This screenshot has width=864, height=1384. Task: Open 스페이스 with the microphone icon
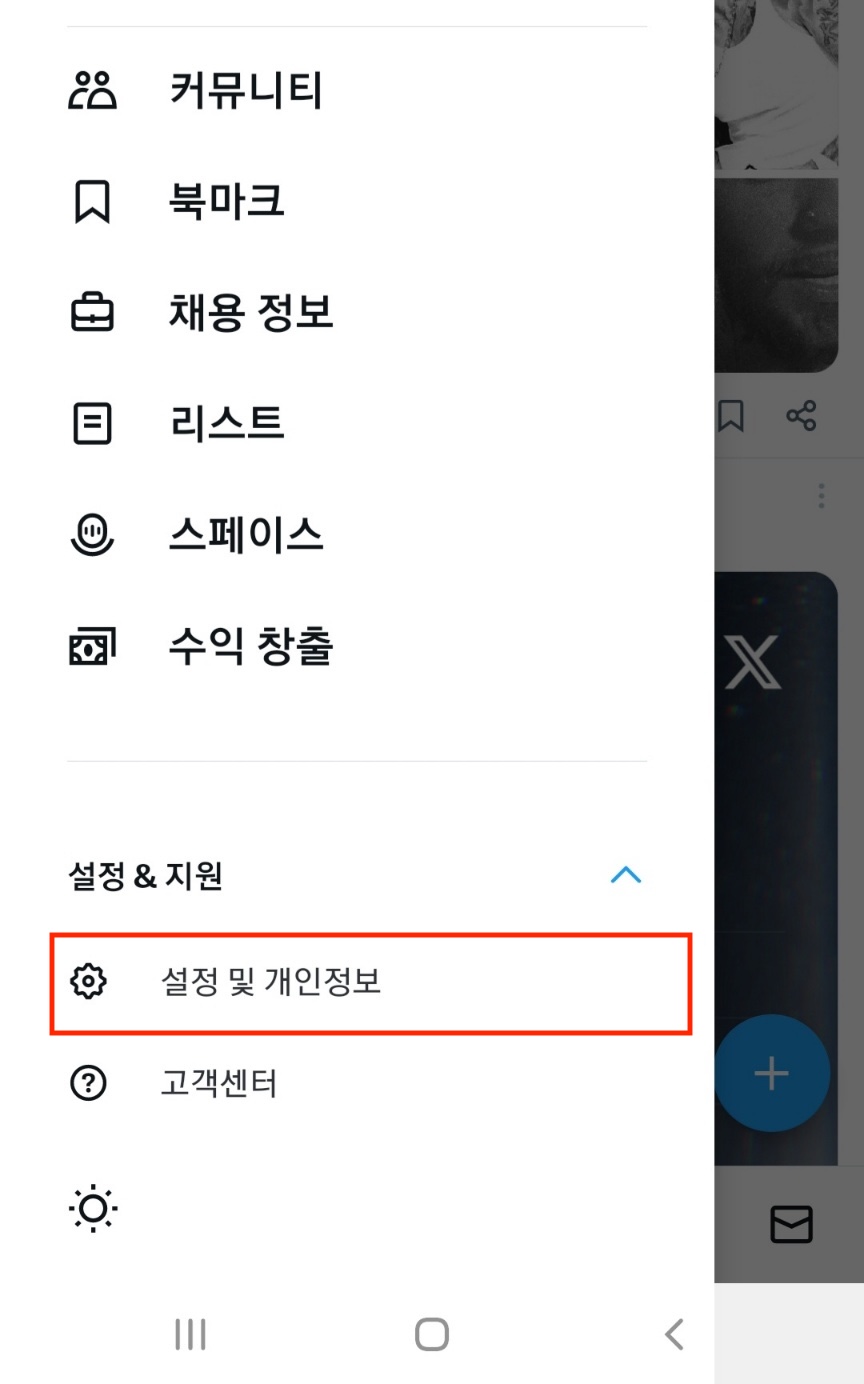click(x=92, y=535)
